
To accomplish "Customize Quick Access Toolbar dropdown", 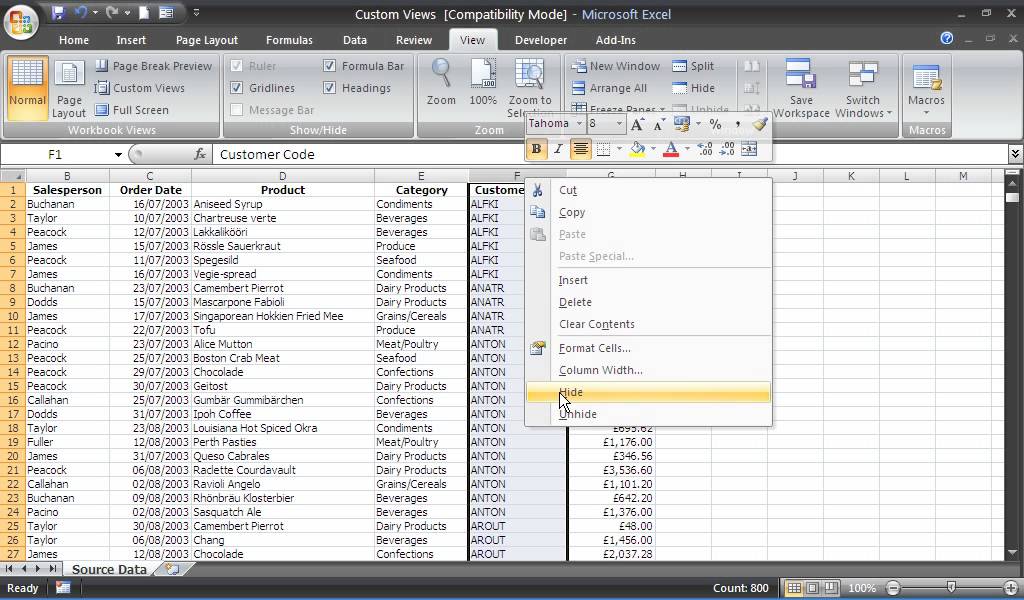I will click(196, 13).
